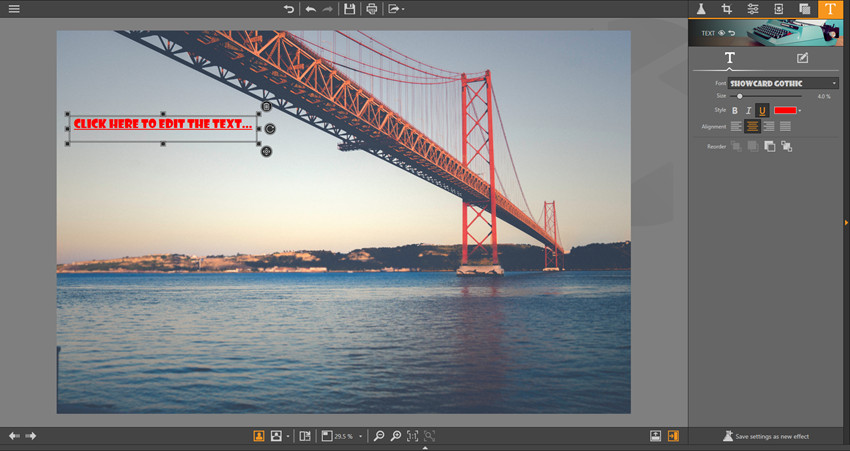Open the Adjustments sliders tab
The image size is (850, 451).
[x=752, y=9]
